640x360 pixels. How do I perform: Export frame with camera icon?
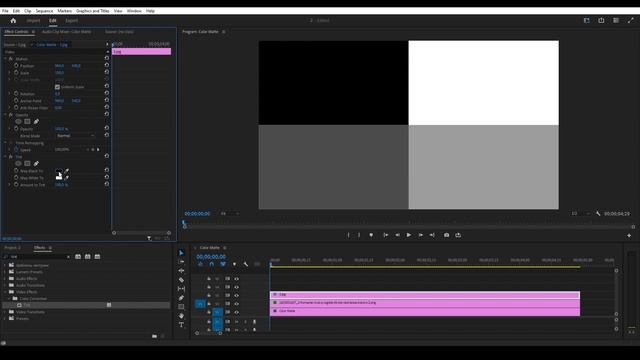[447, 235]
